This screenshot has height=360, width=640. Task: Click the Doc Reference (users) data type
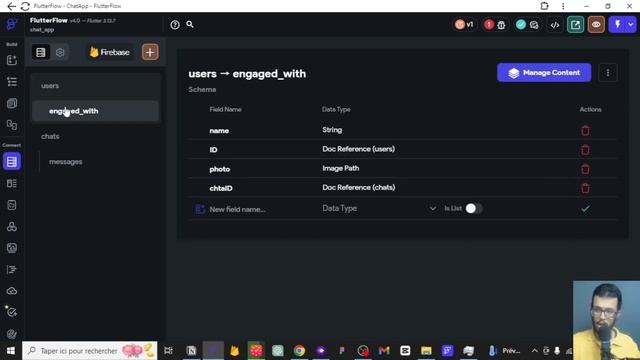coord(358,149)
